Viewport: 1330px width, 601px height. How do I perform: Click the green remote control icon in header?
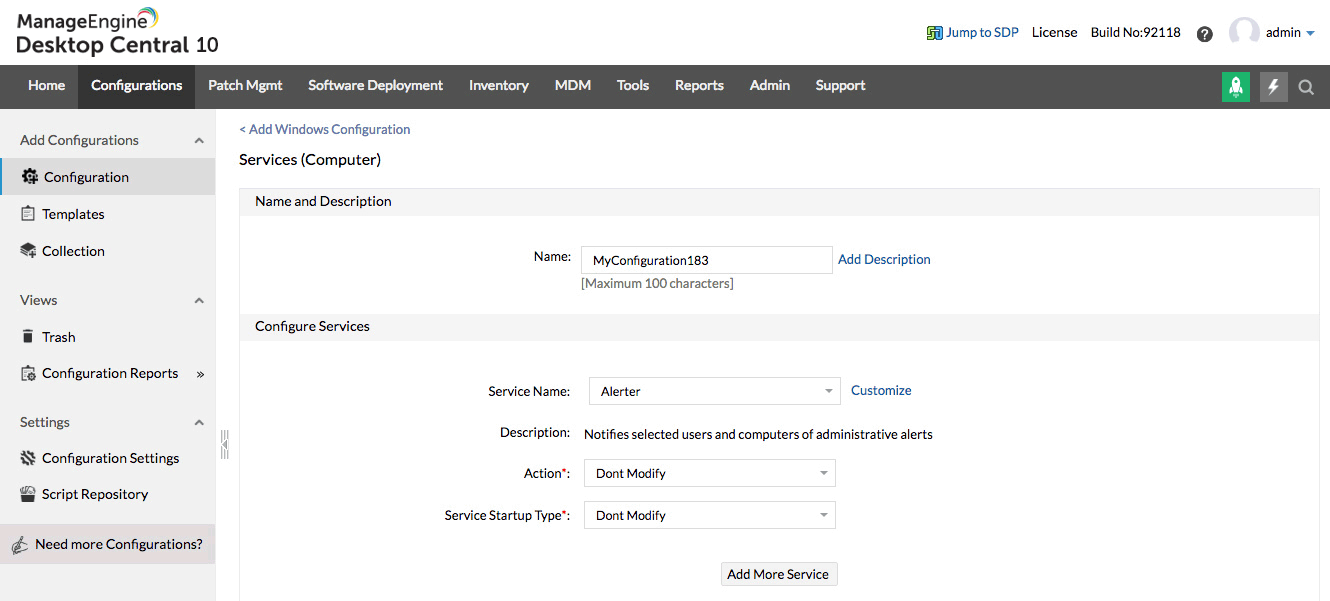tap(1235, 87)
